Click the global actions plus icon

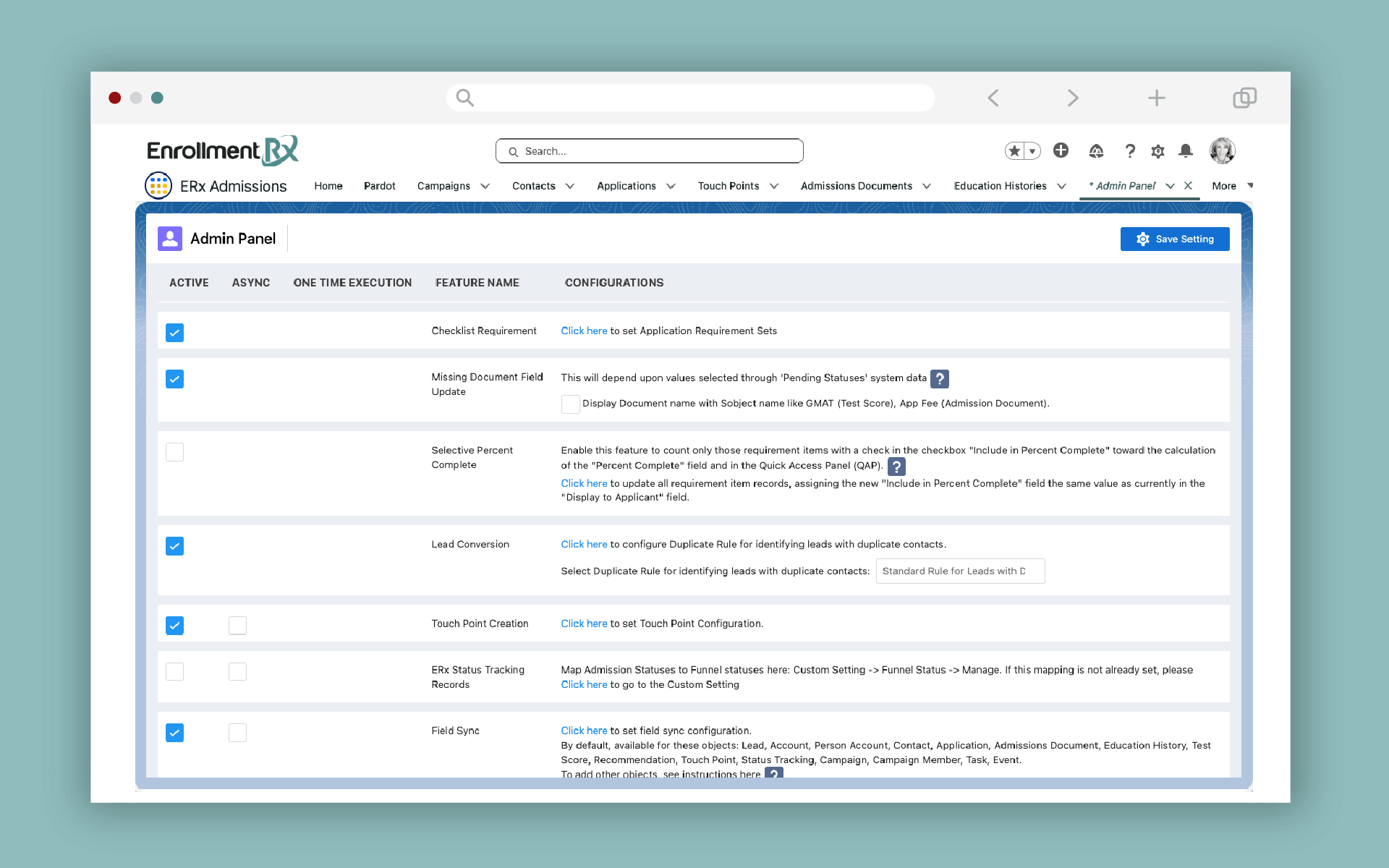pyautogui.click(x=1061, y=150)
